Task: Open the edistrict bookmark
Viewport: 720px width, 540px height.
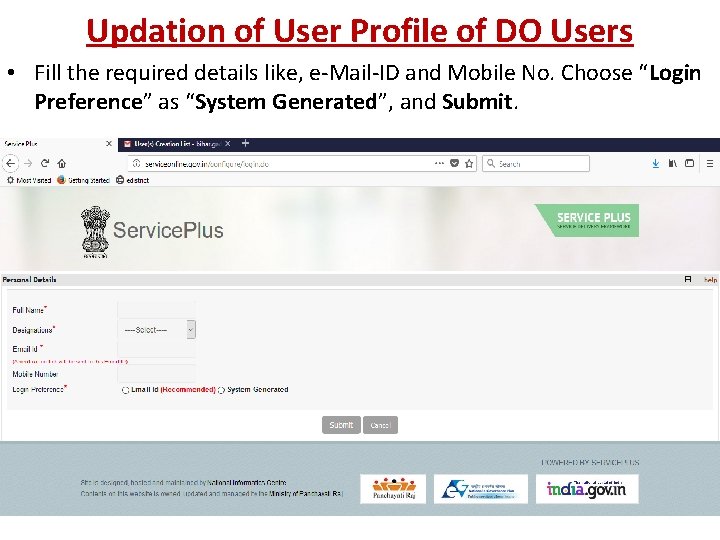Action: point(133,180)
